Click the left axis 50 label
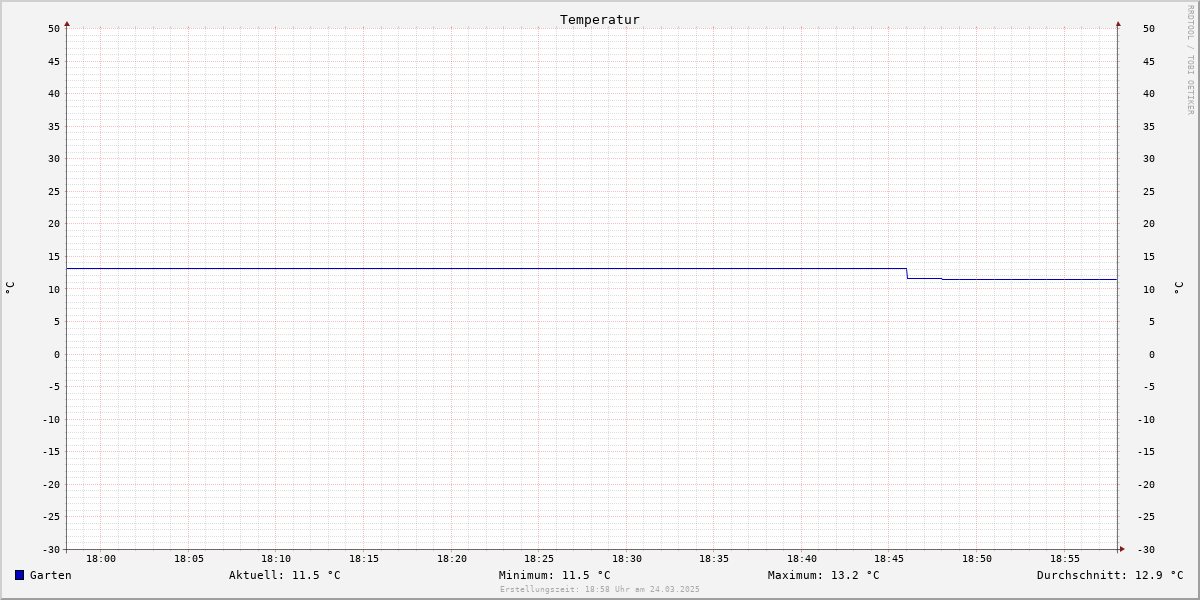Screen dimensions: 1200x600 pyautogui.click(x=54, y=28)
